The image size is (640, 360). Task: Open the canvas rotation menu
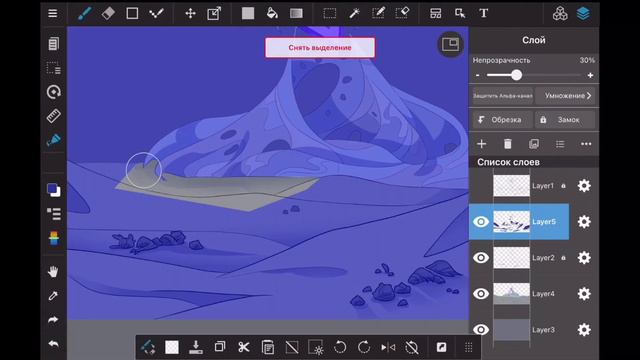pyautogui.click(x=53, y=92)
